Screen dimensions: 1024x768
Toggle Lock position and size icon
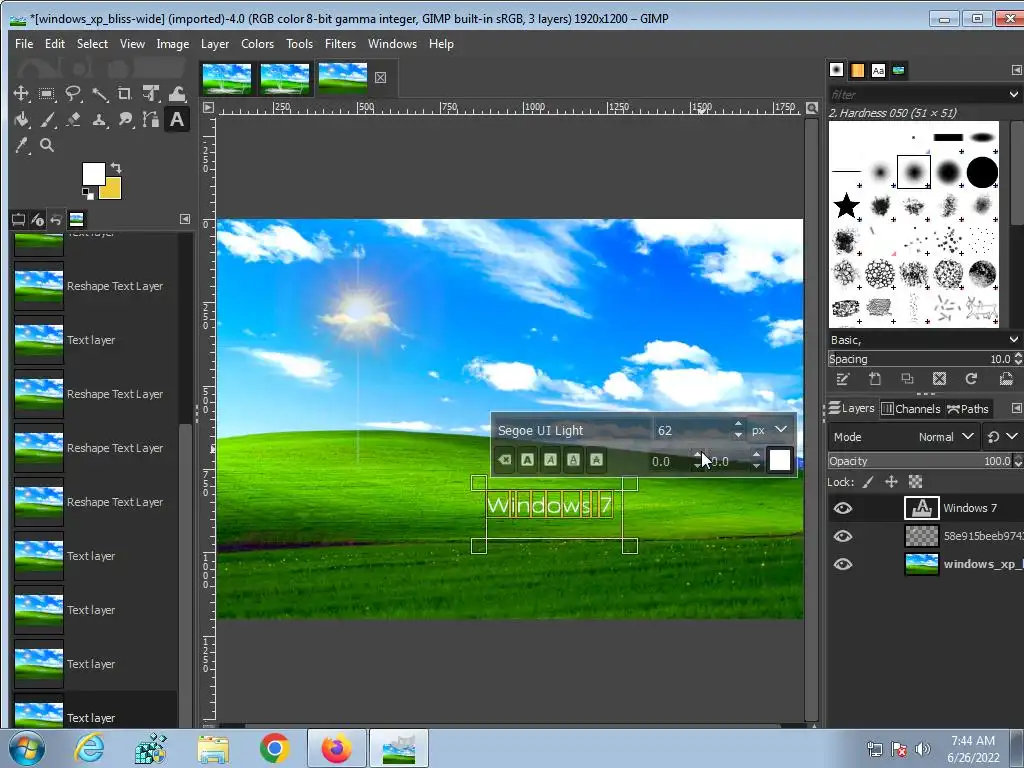891,482
